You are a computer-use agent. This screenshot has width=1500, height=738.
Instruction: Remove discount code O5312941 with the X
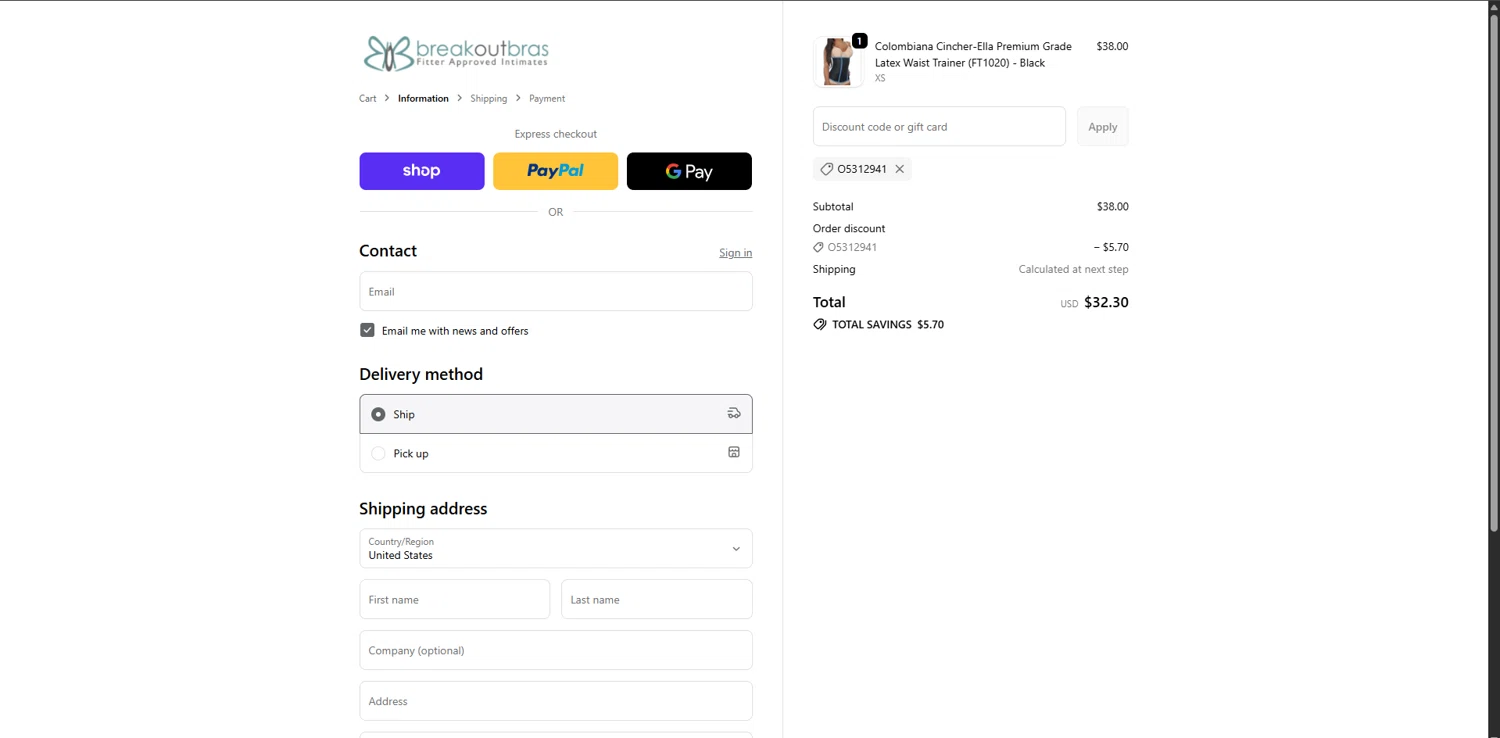coord(900,169)
